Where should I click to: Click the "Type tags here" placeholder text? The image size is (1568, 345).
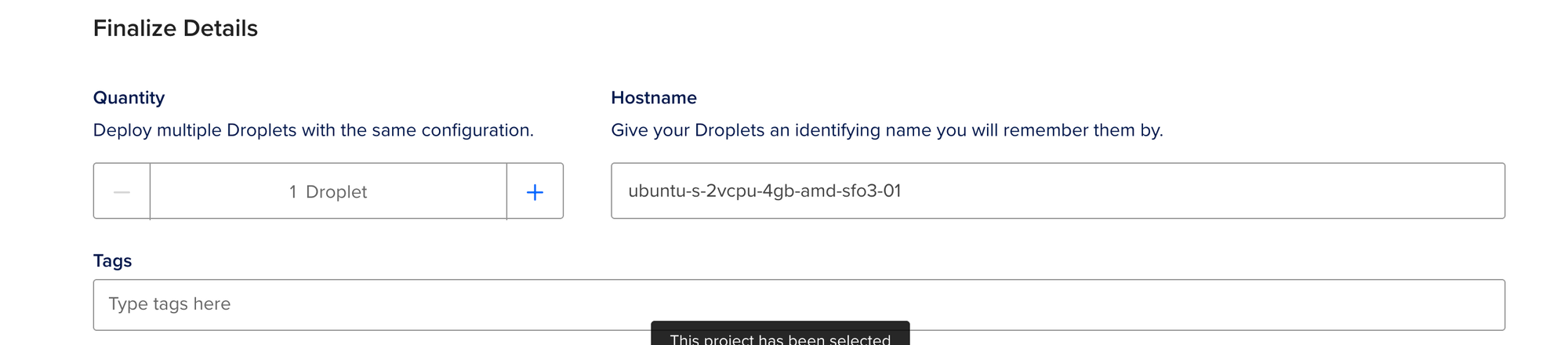point(169,304)
